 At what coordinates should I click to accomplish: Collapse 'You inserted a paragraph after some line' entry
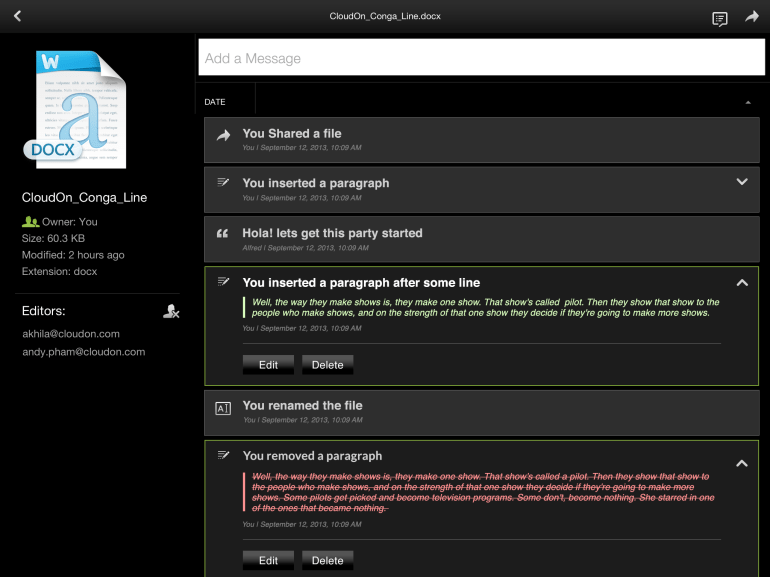(742, 282)
